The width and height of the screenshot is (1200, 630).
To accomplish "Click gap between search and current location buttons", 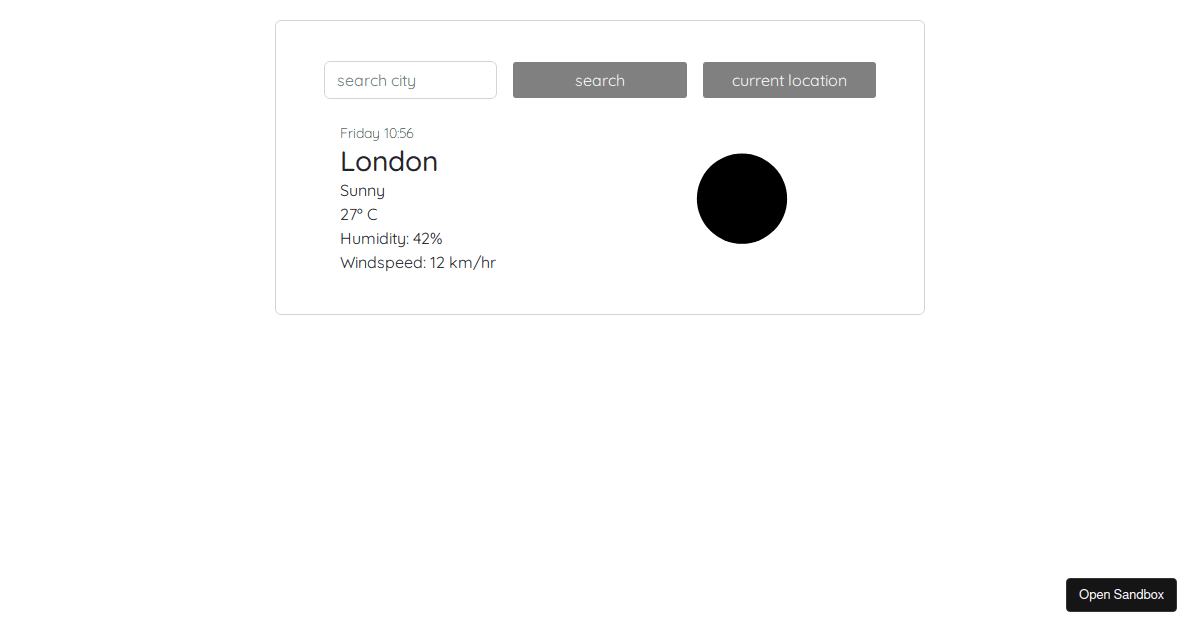I will click(695, 80).
